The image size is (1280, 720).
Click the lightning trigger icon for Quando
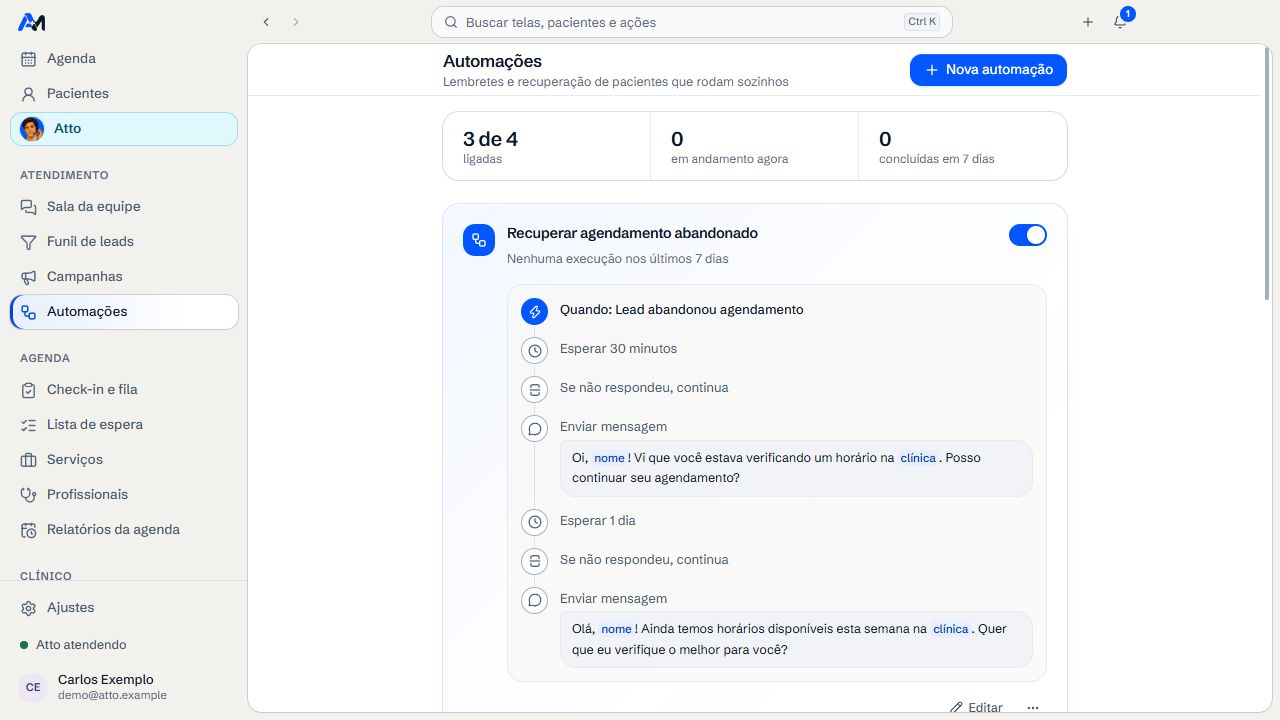[535, 312]
